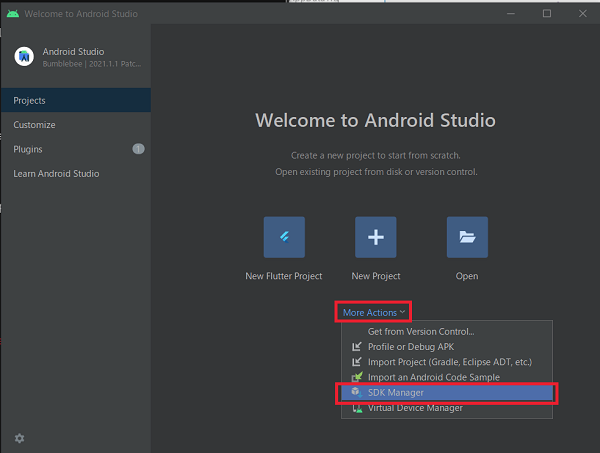Viewport: 600px width, 453px height.
Task: Click the Import Android Code Sample icon
Action: (x=357, y=377)
